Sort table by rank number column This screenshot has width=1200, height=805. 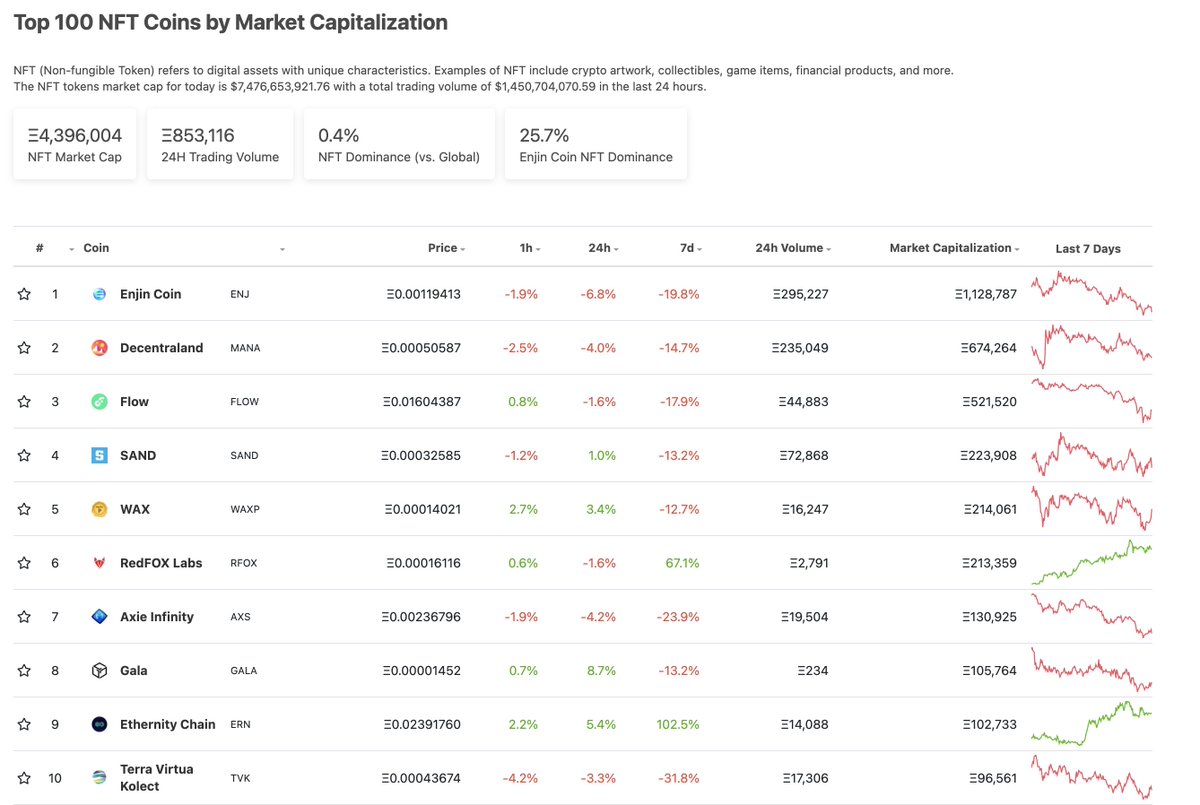click(x=39, y=248)
